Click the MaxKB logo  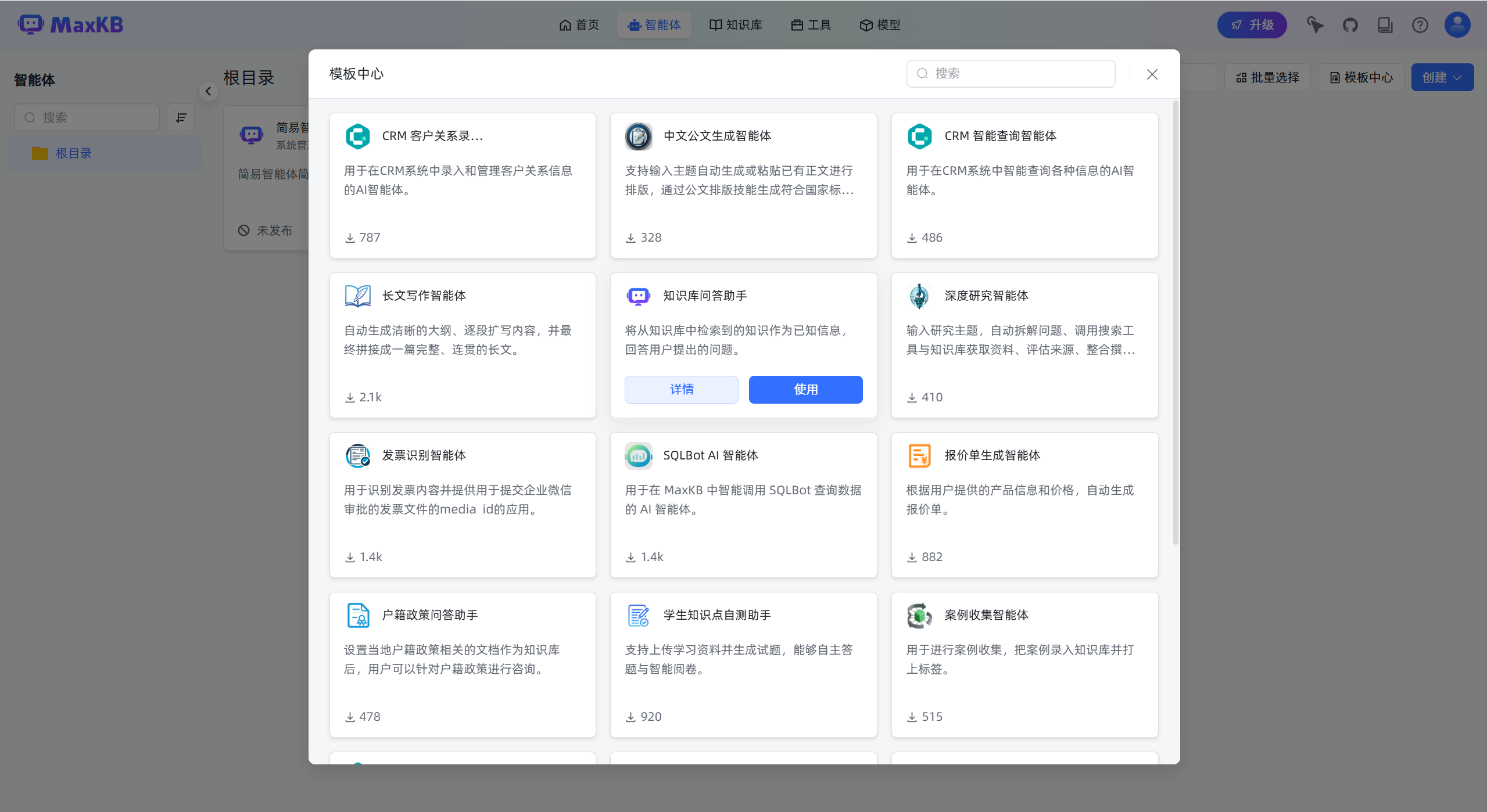(x=70, y=24)
